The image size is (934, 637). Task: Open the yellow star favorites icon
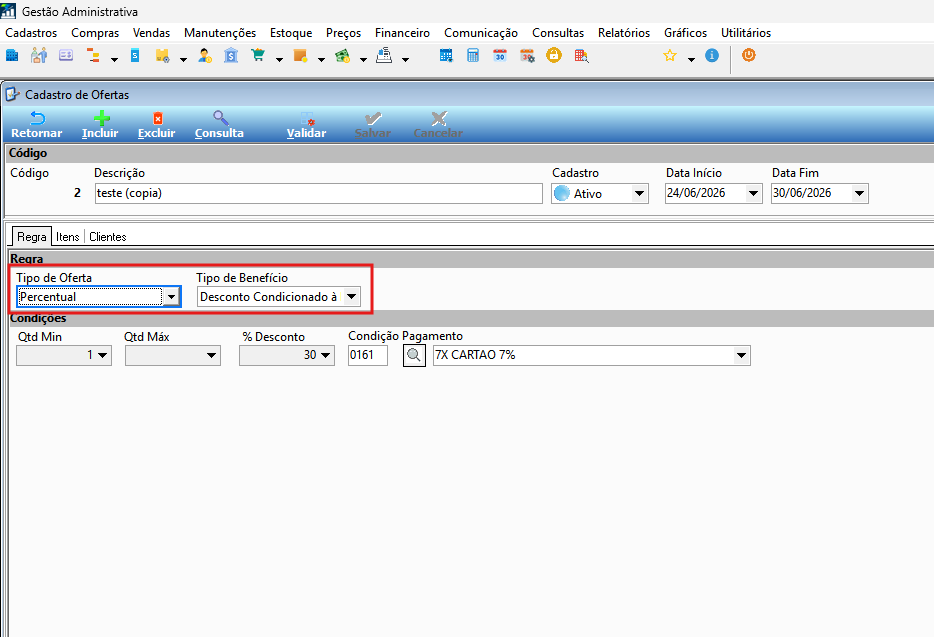[670, 56]
